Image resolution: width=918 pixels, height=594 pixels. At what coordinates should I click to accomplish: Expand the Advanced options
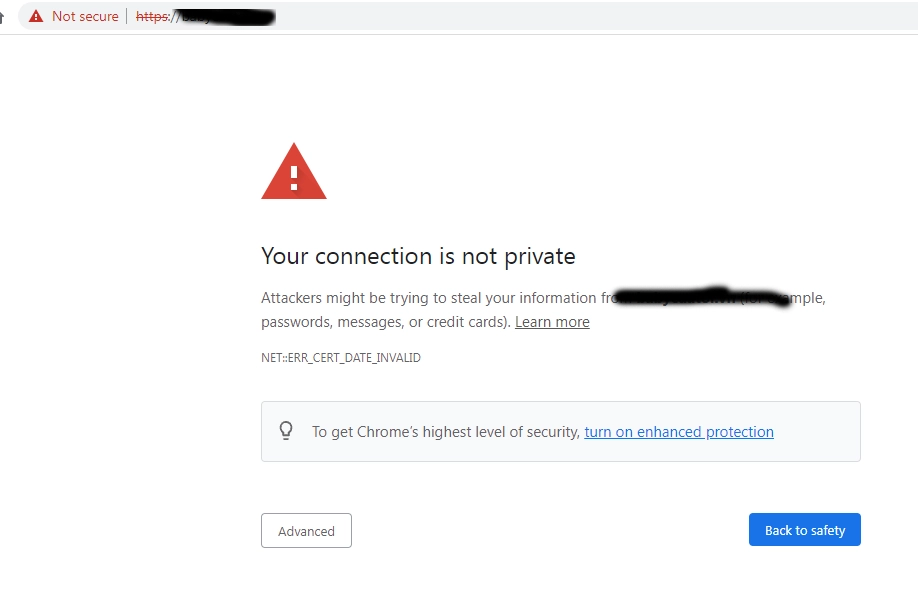click(306, 531)
